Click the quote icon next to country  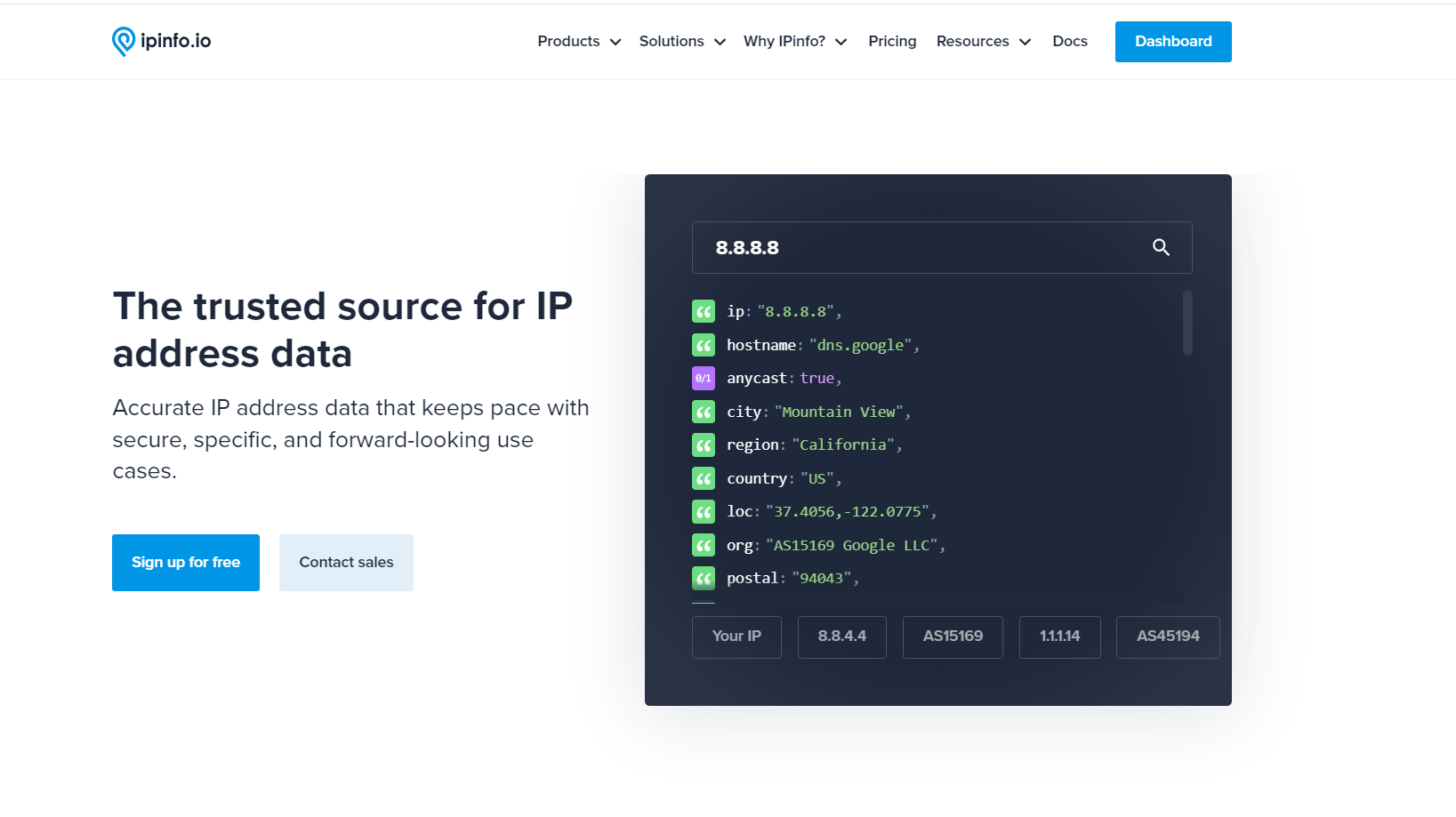(x=703, y=478)
